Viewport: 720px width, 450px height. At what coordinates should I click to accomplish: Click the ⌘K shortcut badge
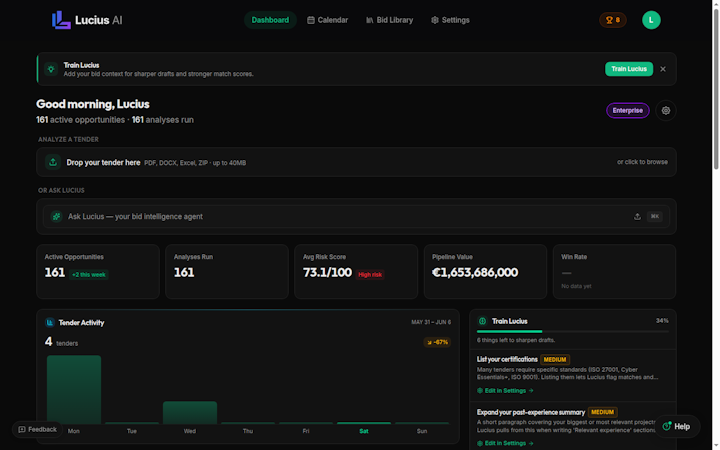point(655,216)
